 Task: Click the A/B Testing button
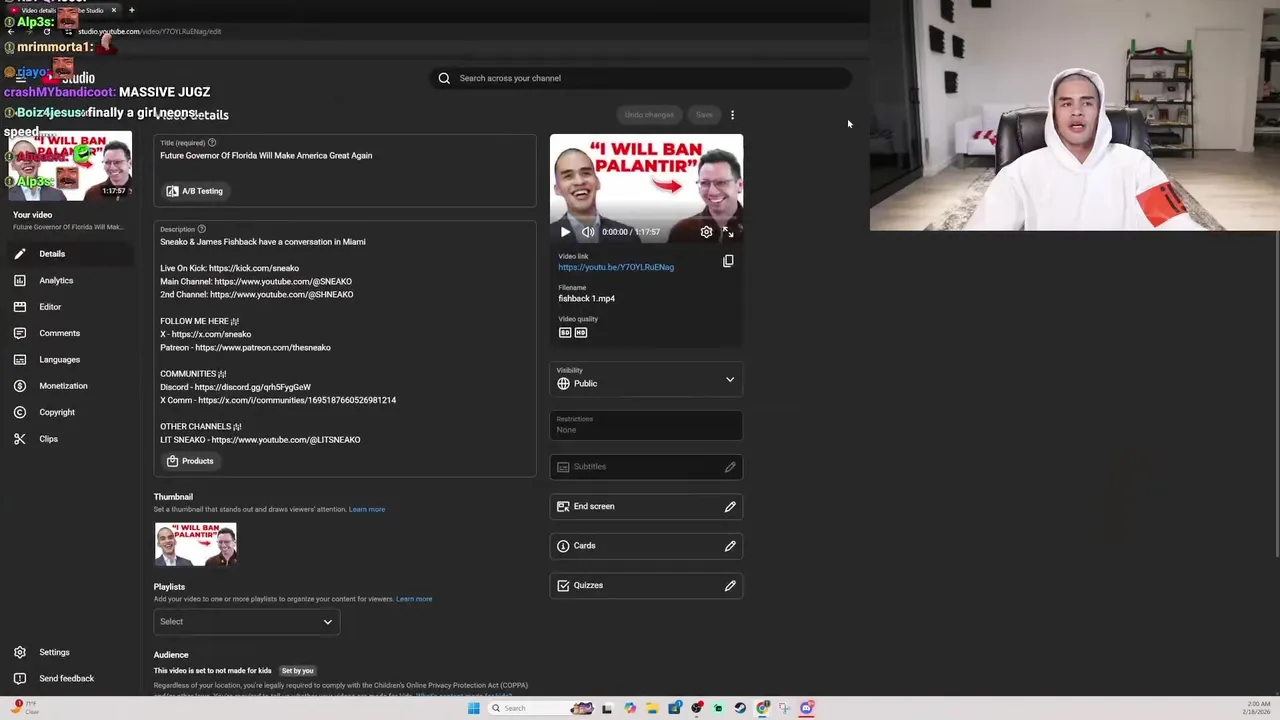click(195, 191)
